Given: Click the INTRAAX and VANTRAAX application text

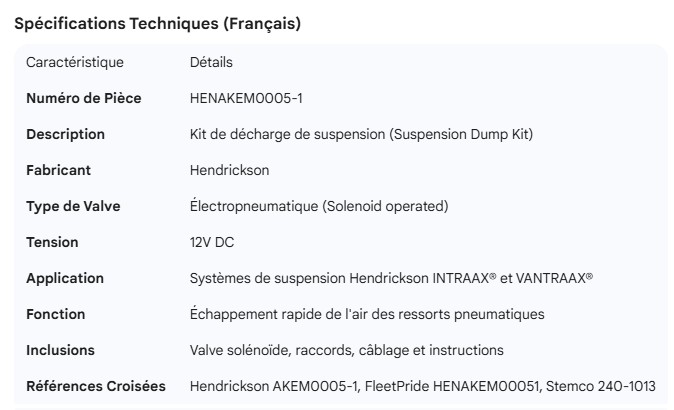Looking at the screenshot, I should [x=391, y=278].
